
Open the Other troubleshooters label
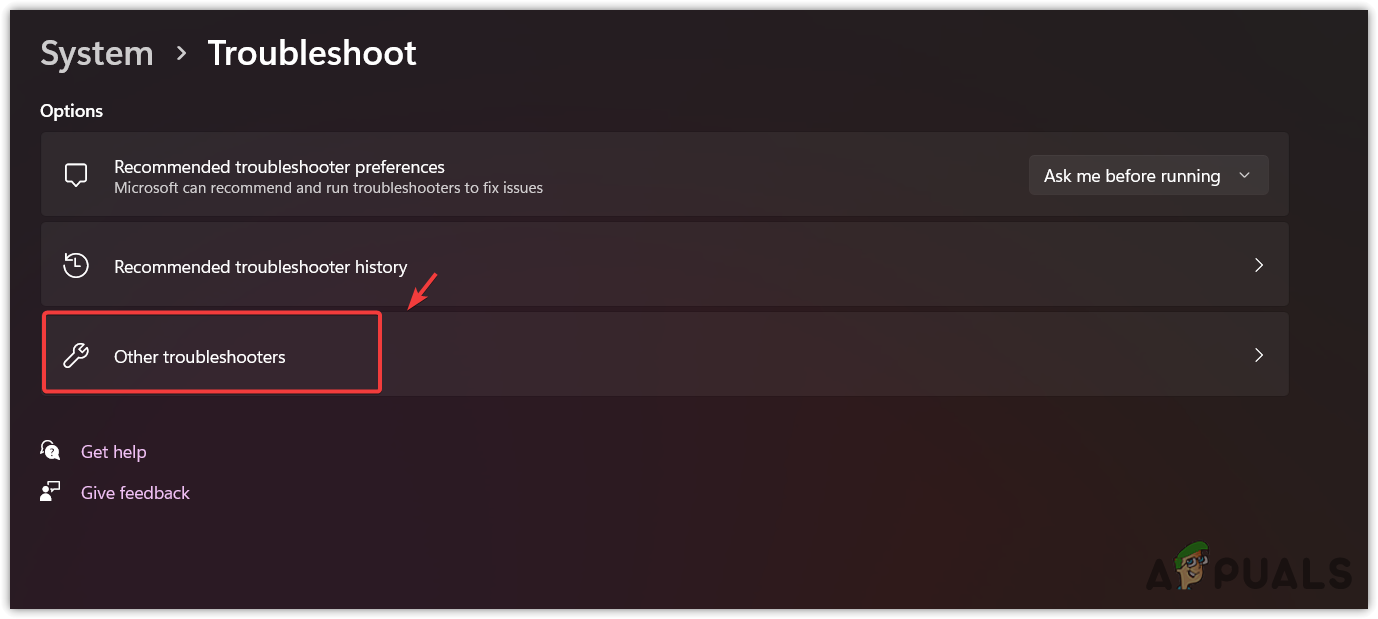click(199, 357)
